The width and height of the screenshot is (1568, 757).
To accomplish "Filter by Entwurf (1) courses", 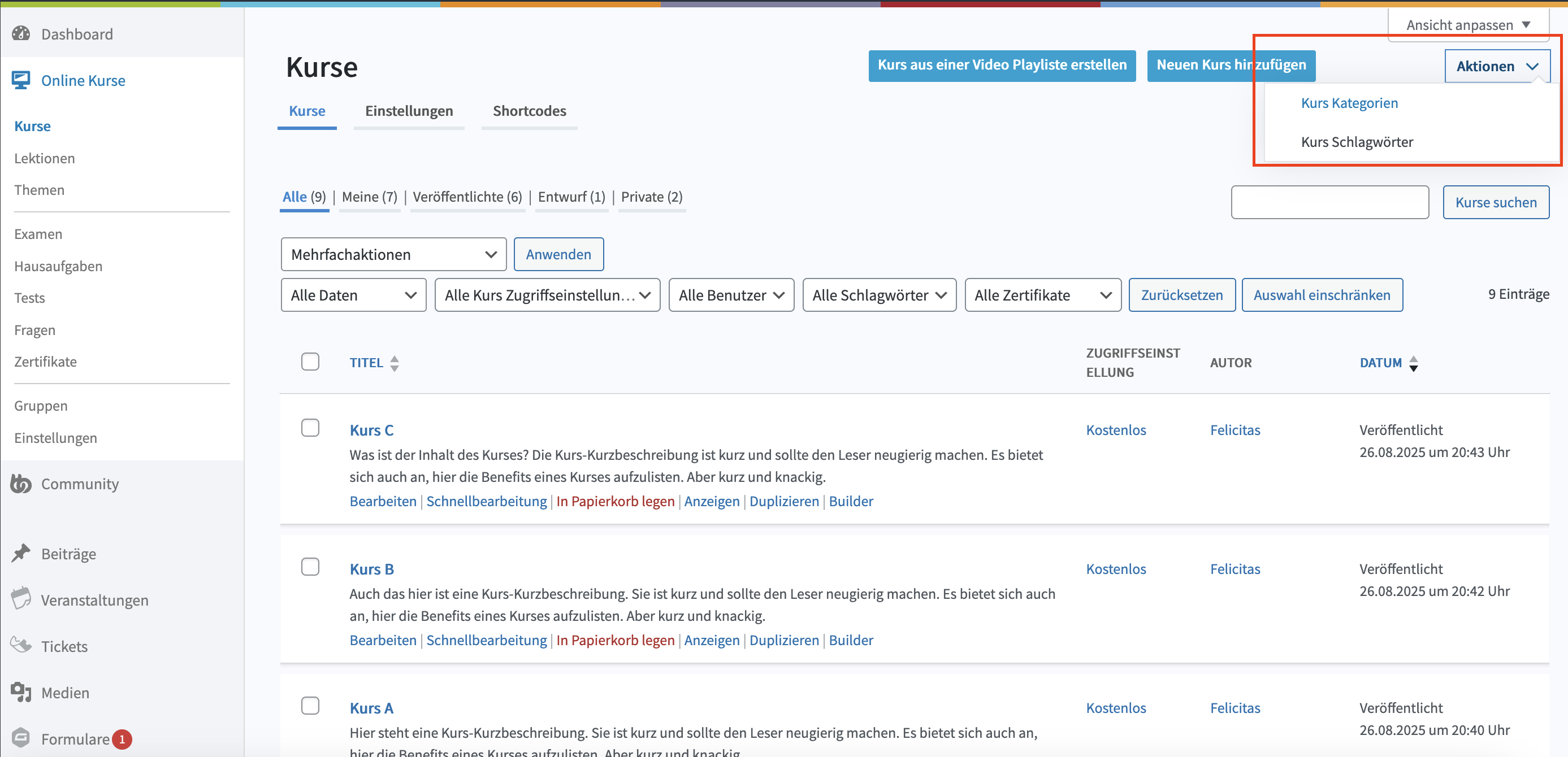I will [x=571, y=197].
